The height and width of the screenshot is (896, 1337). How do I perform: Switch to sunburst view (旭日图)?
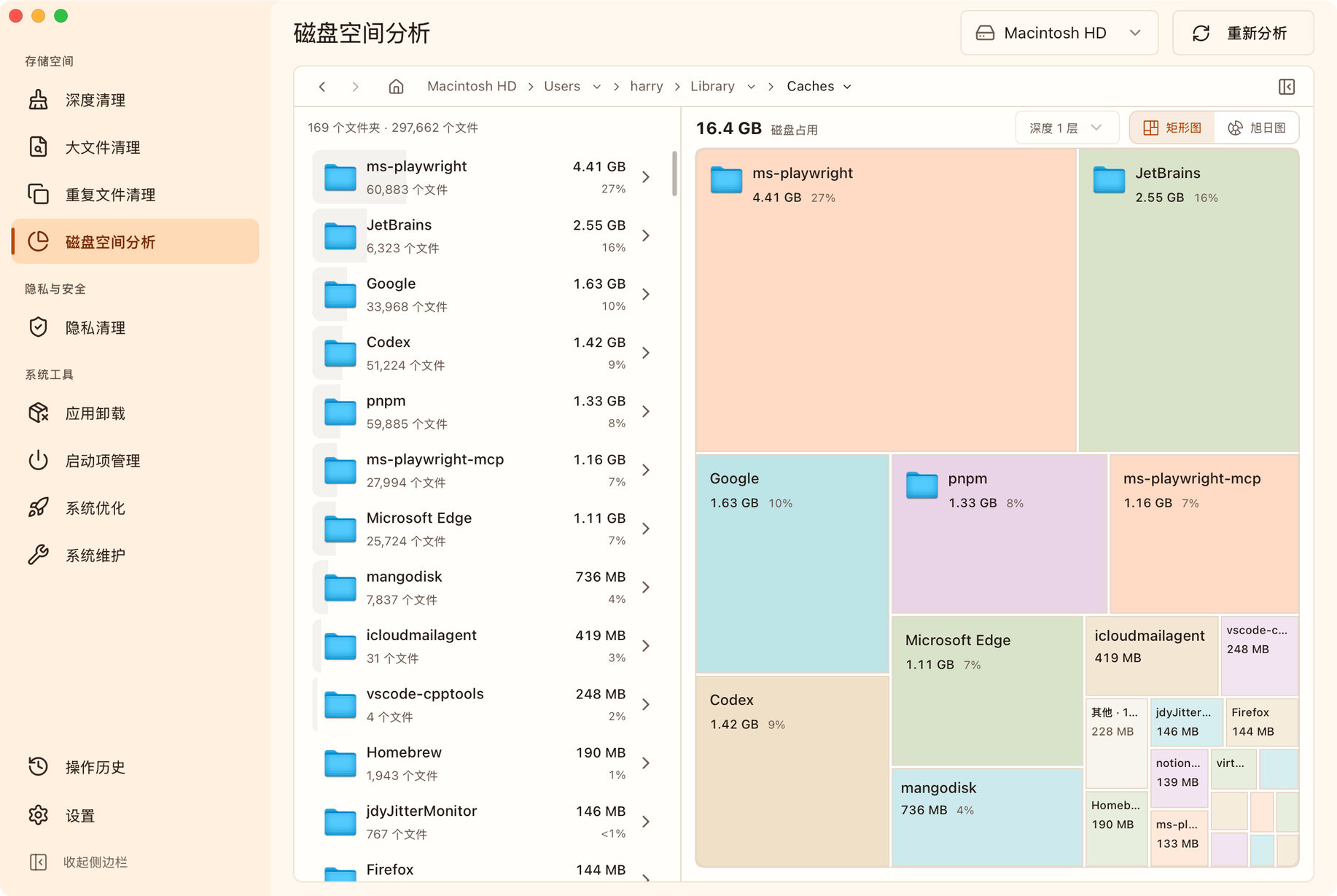click(1257, 128)
